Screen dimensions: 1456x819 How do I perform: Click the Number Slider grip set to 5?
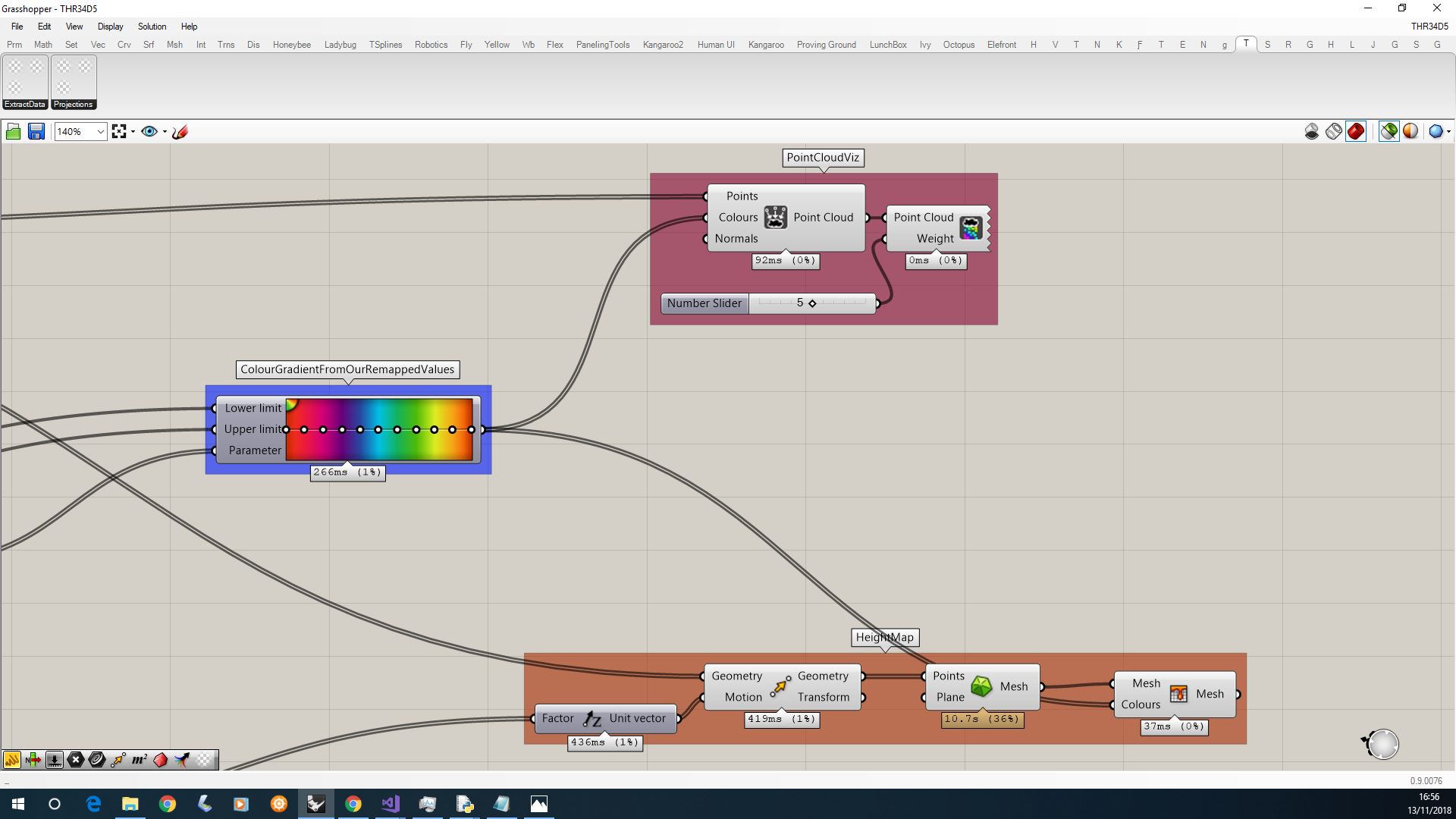[x=813, y=303]
